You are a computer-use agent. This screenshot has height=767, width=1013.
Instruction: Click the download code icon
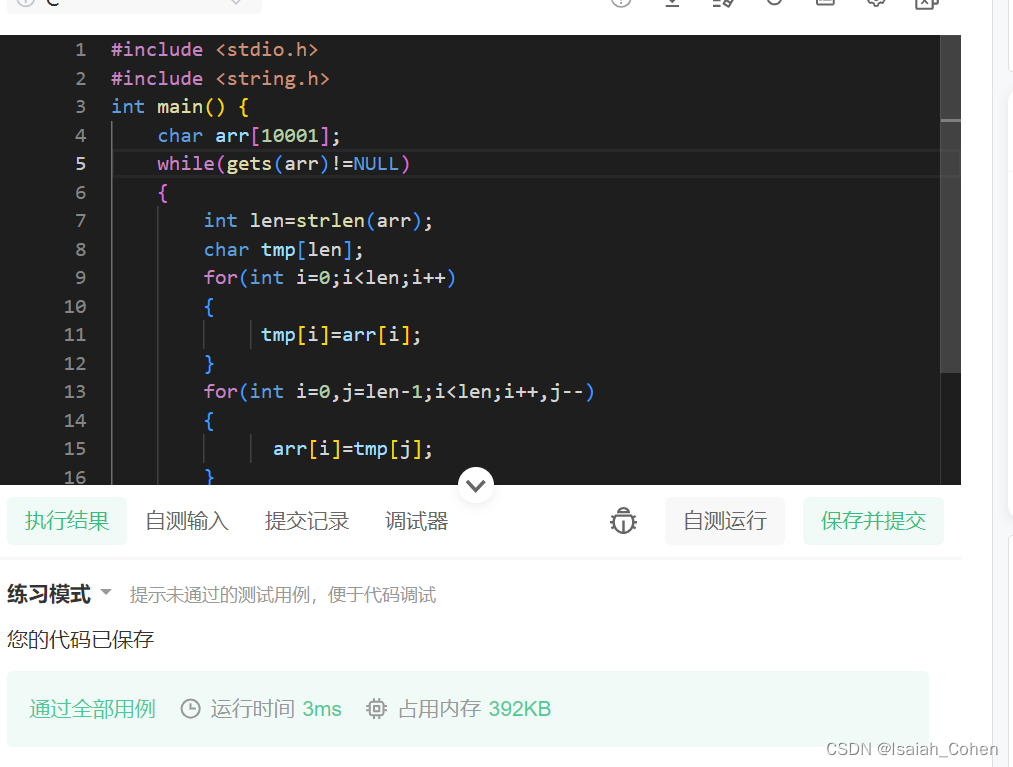[672, 5]
